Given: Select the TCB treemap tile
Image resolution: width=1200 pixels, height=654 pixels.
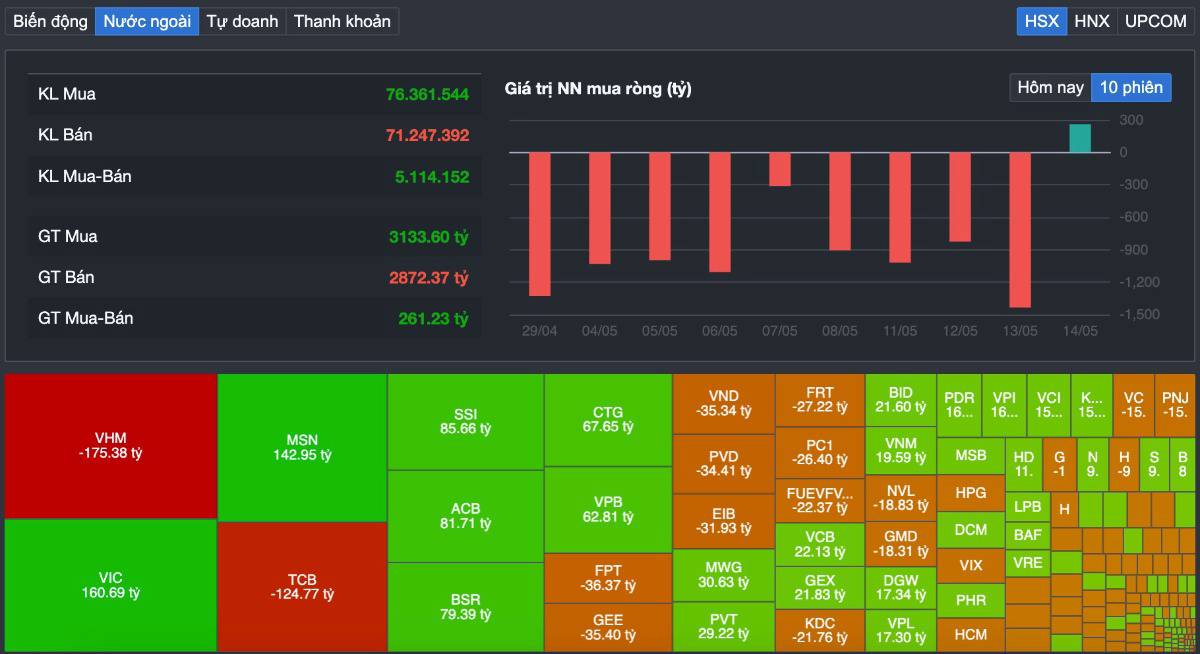Looking at the screenshot, I should coord(302,587).
